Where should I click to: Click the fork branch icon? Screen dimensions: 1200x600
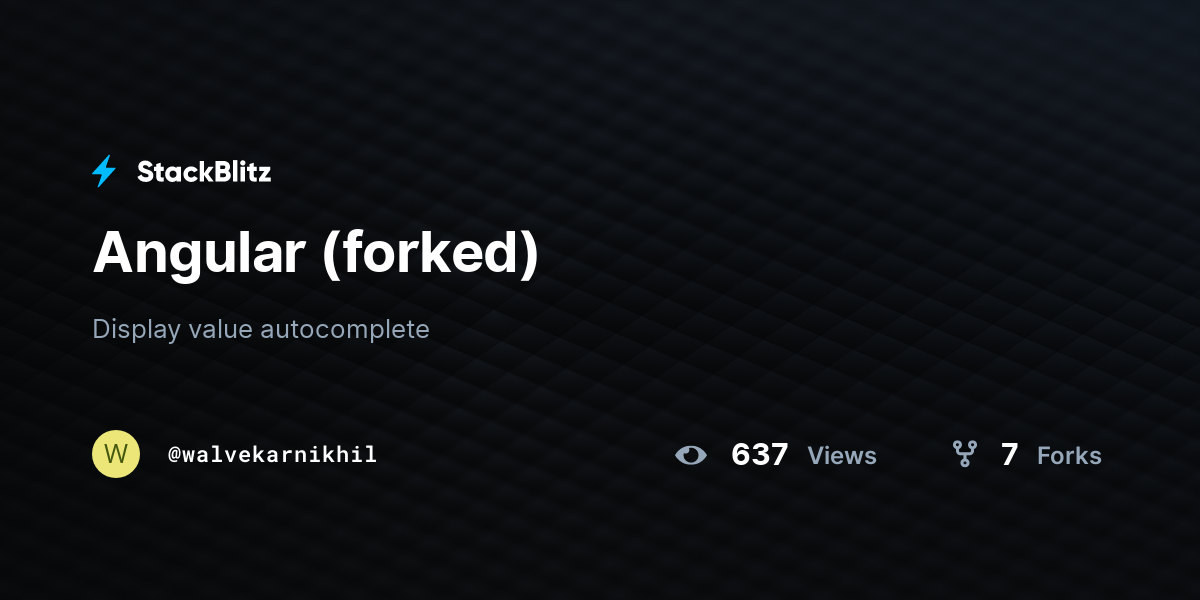point(965,455)
